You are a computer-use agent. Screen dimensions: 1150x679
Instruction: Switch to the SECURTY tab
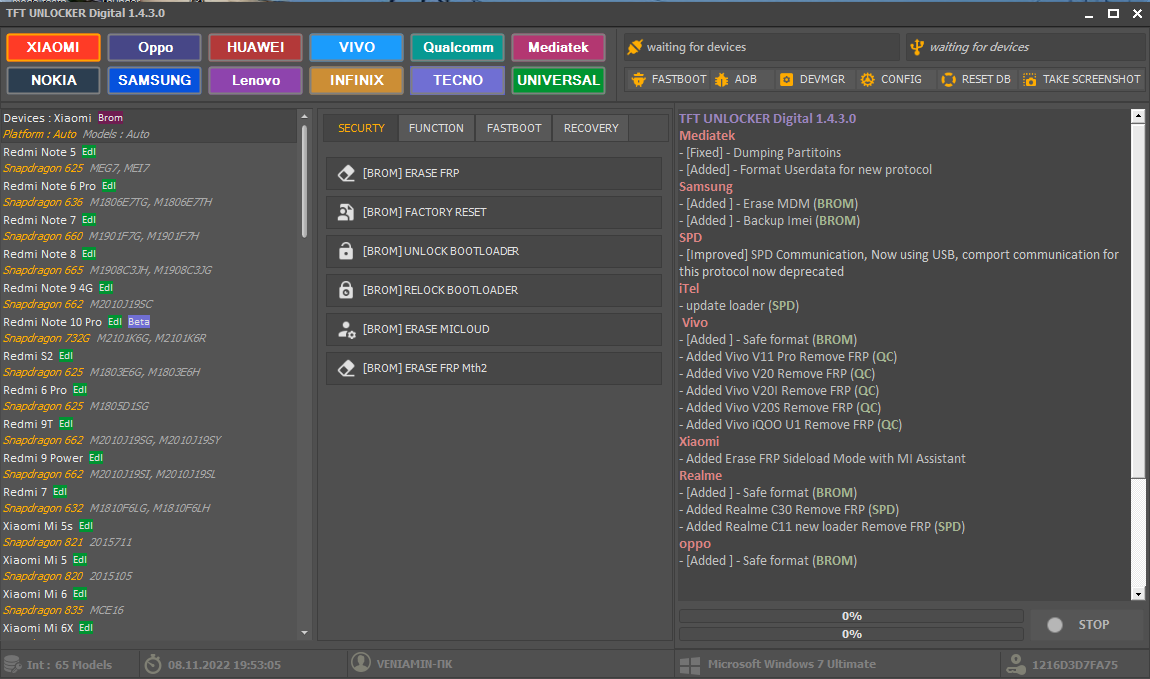point(361,128)
